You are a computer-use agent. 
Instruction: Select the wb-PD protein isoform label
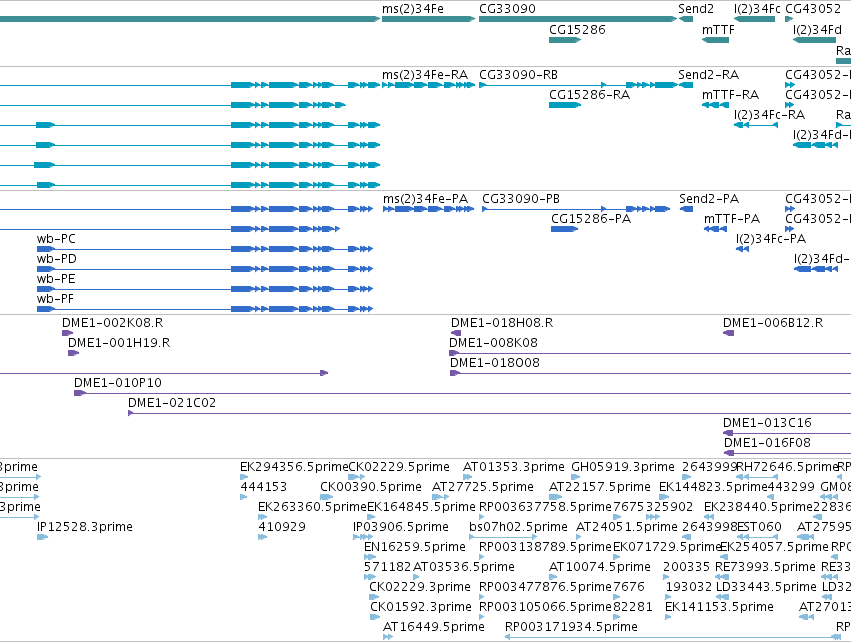(56, 259)
